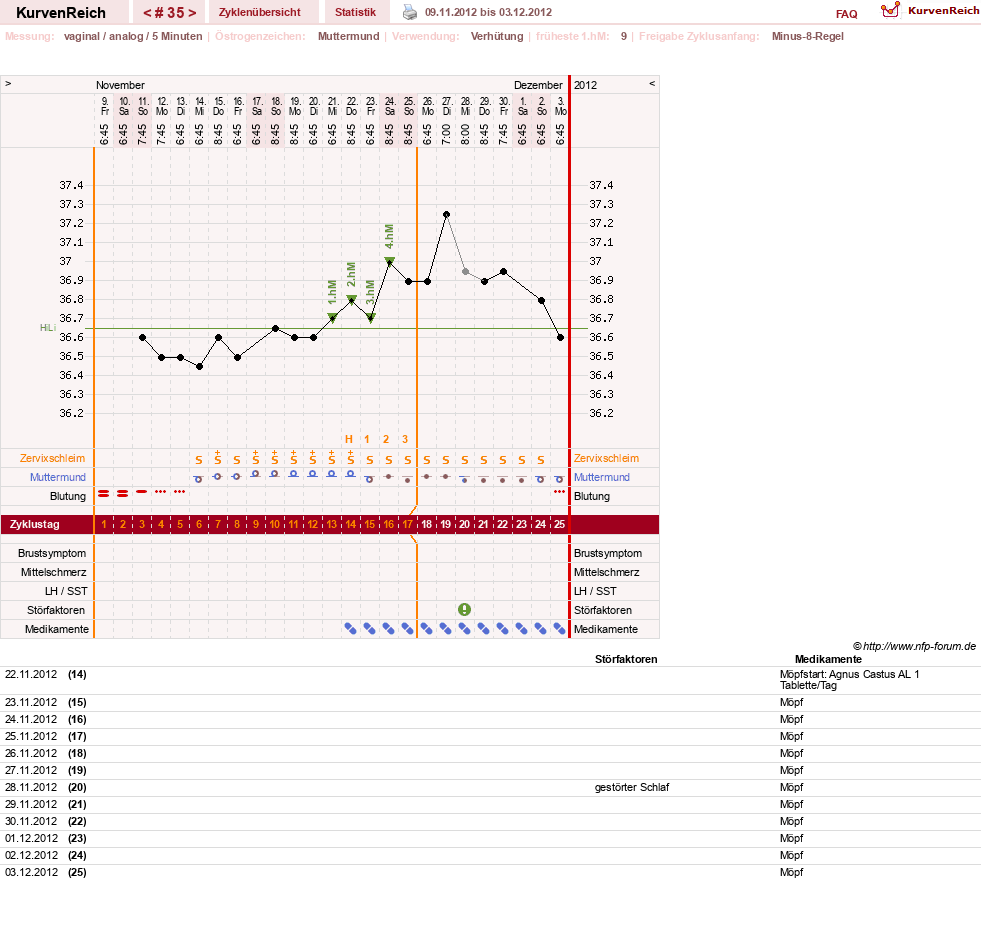Image resolution: width=981 pixels, height=932 pixels.
Task: Click the printer icon next to date range
Action: click(x=409, y=12)
